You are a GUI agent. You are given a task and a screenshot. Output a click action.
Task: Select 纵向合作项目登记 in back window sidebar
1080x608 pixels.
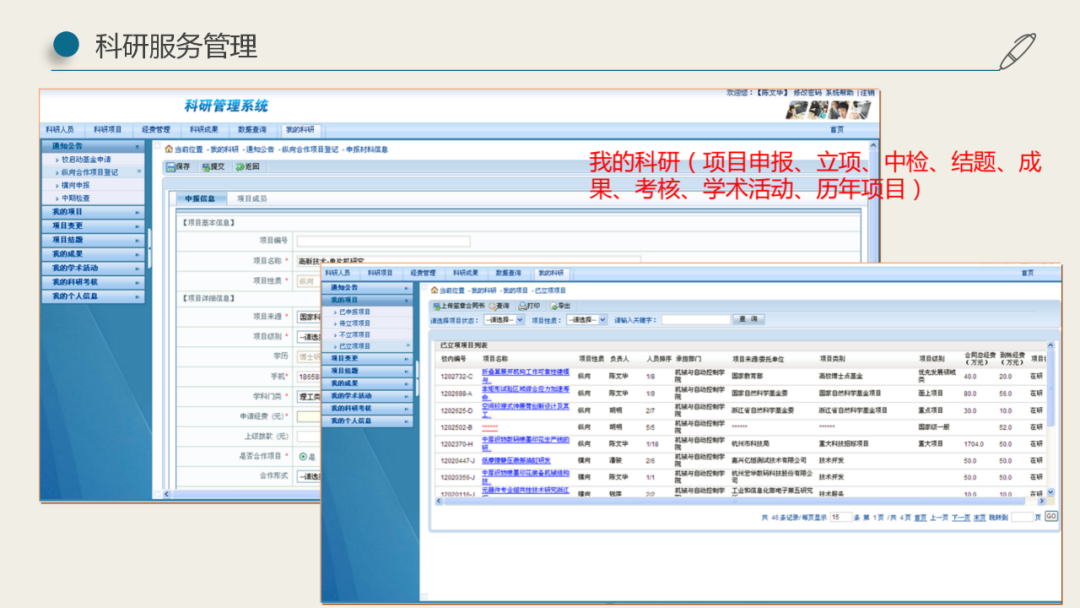point(90,172)
